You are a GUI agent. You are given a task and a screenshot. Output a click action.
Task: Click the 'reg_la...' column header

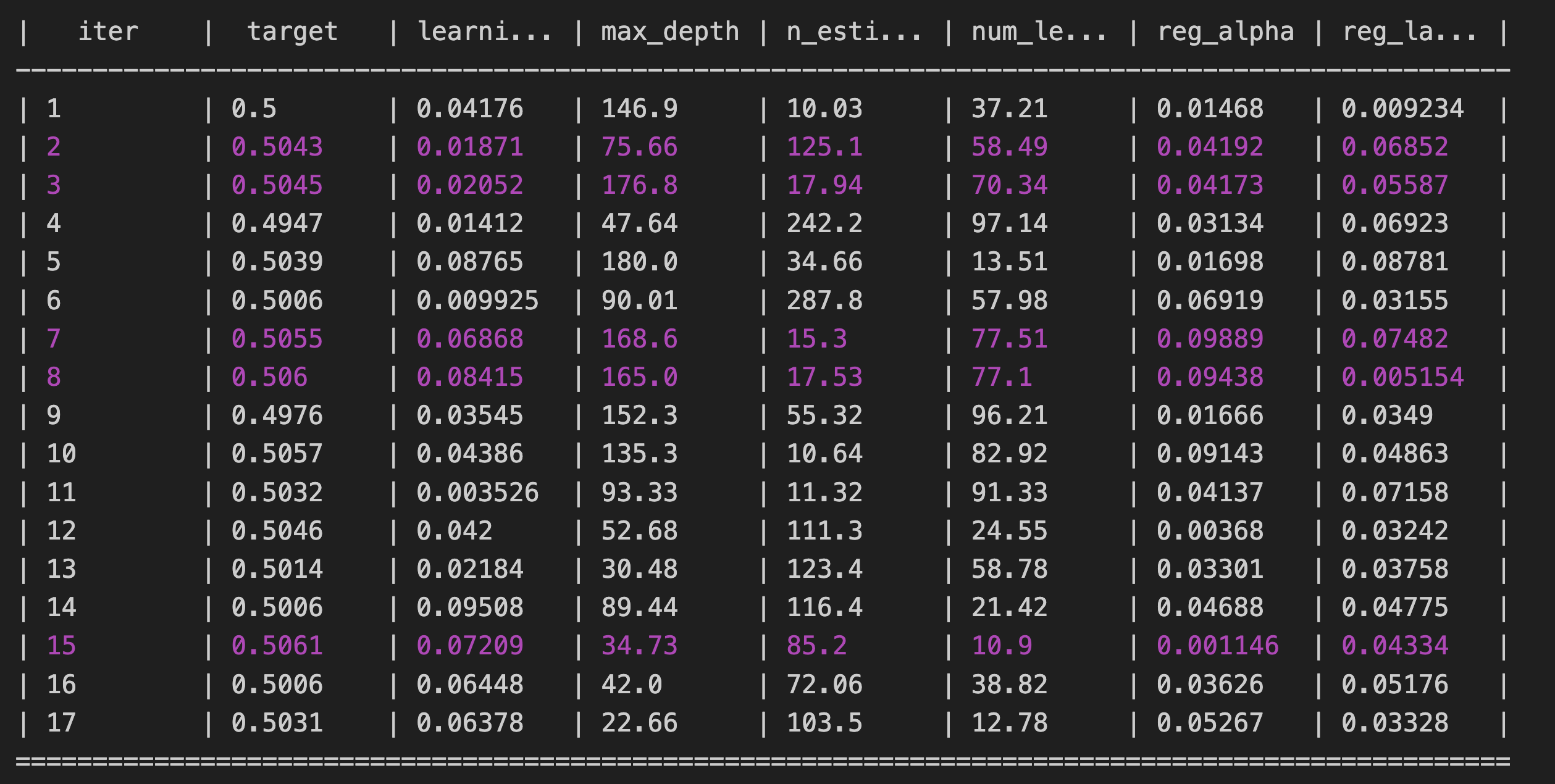pos(1410,31)
